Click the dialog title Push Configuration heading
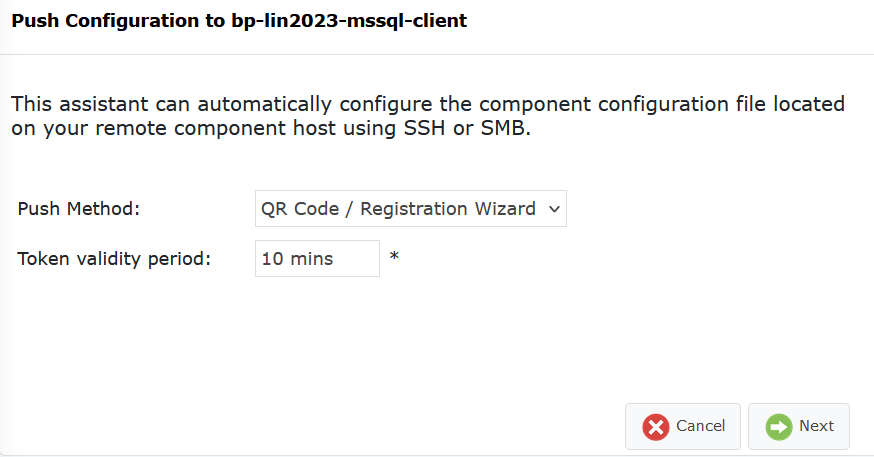This screenshot has height=457, width=874. pyautogui.click(x=239, y=21)
